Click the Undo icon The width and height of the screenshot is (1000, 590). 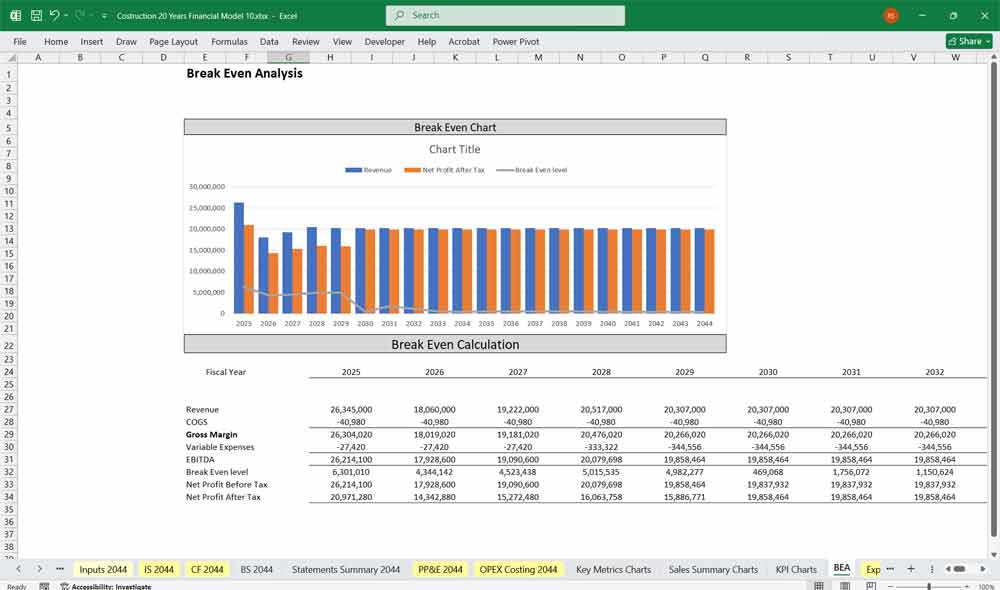coord(54,16)
